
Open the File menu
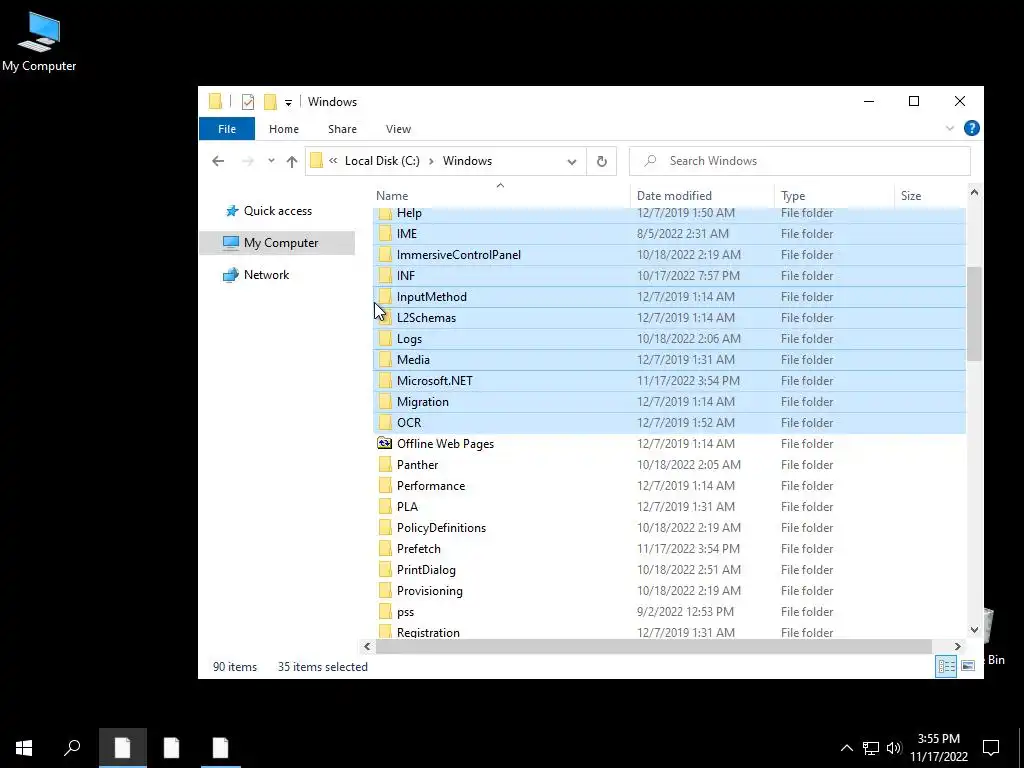pyautogui.click(x=227, y=129)
